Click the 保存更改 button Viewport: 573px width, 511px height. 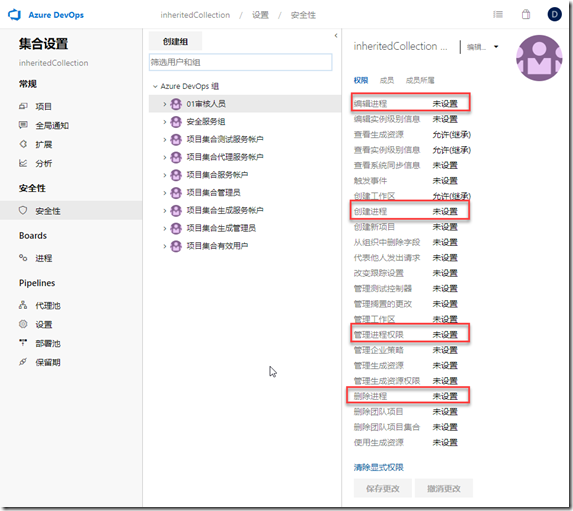383,488
